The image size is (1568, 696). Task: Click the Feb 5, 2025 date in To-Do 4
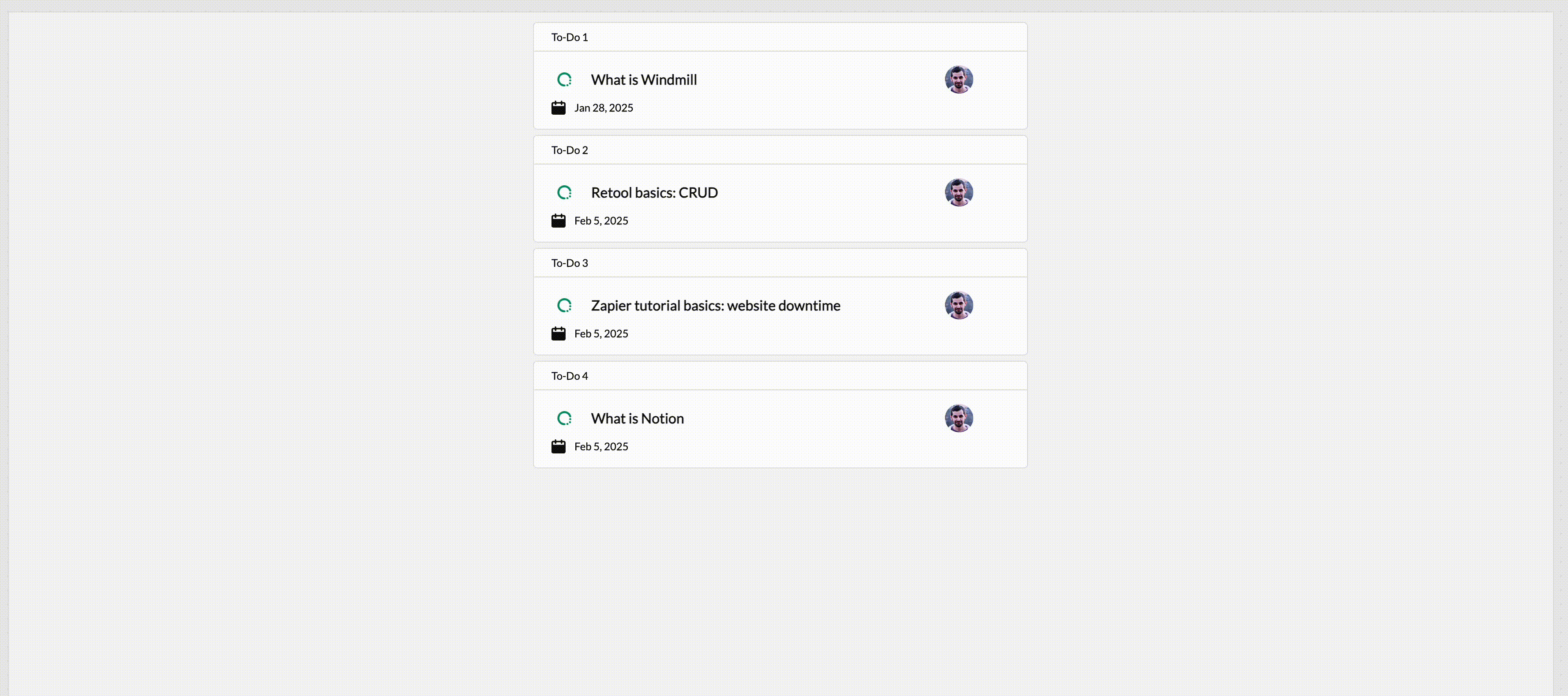[601, 446]
